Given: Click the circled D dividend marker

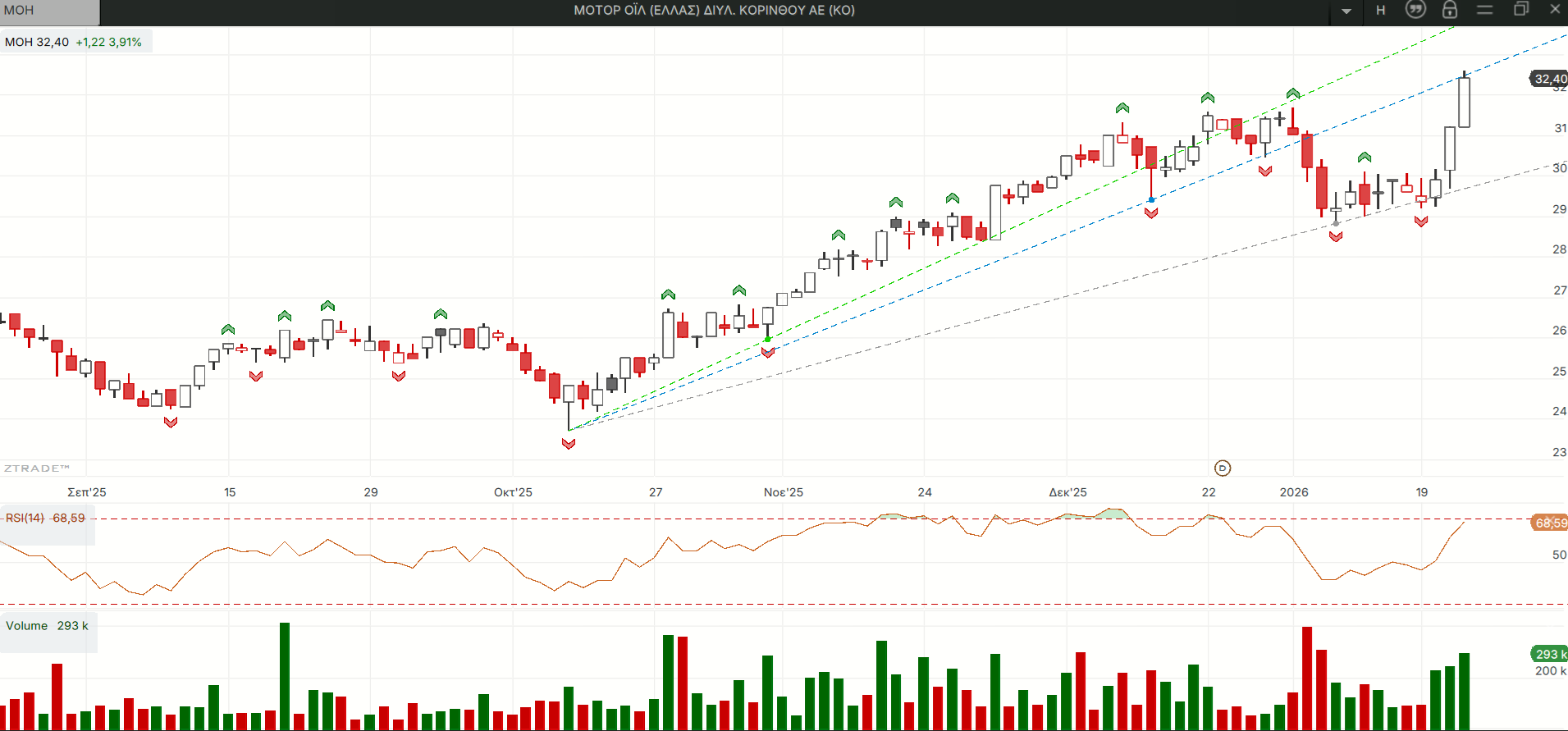Looking at the screenshot, I should click(x=1222, y=468).
